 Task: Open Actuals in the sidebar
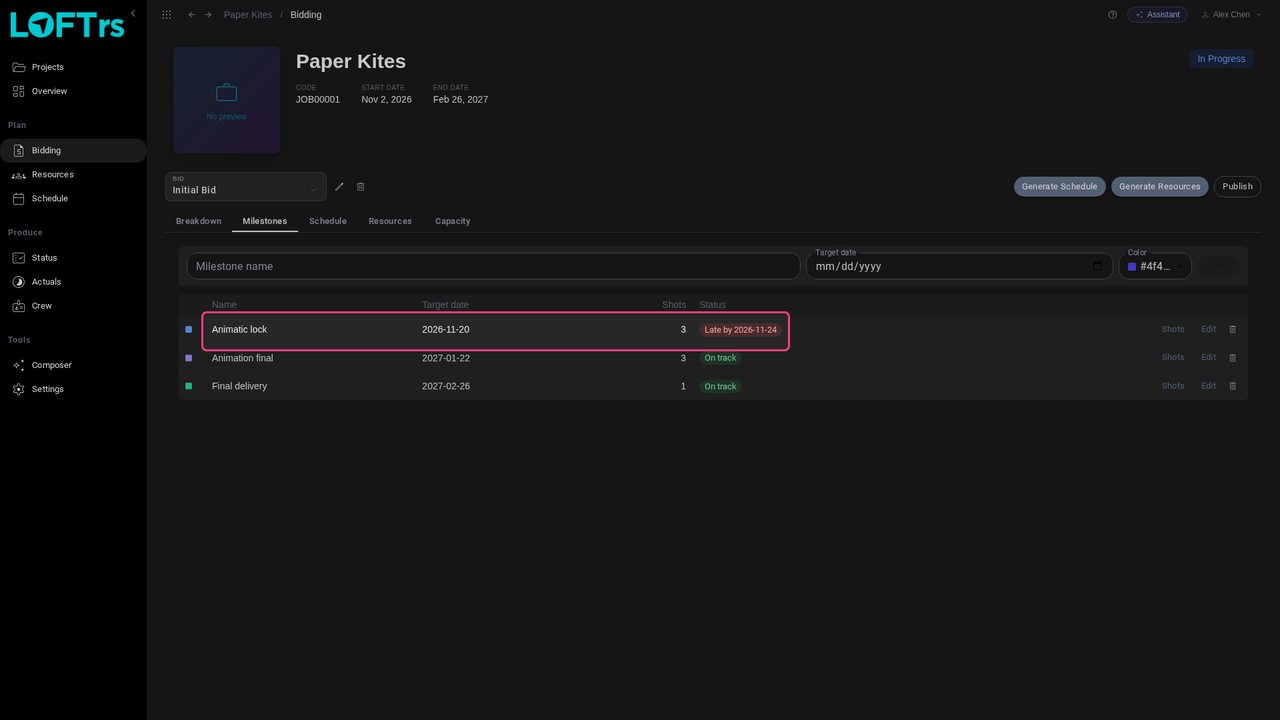tap(73, 282)
